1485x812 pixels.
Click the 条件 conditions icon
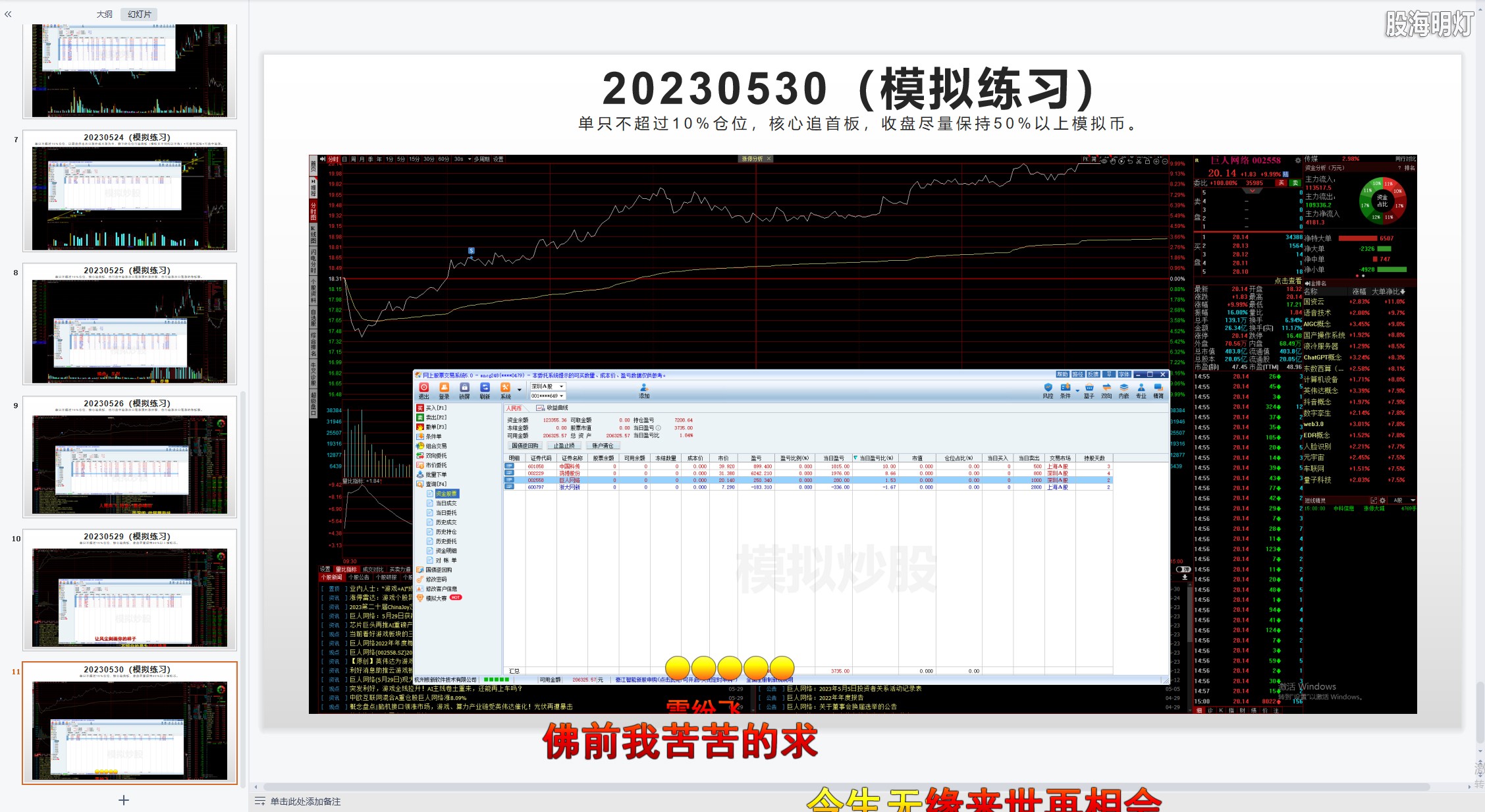point(1065,391)
